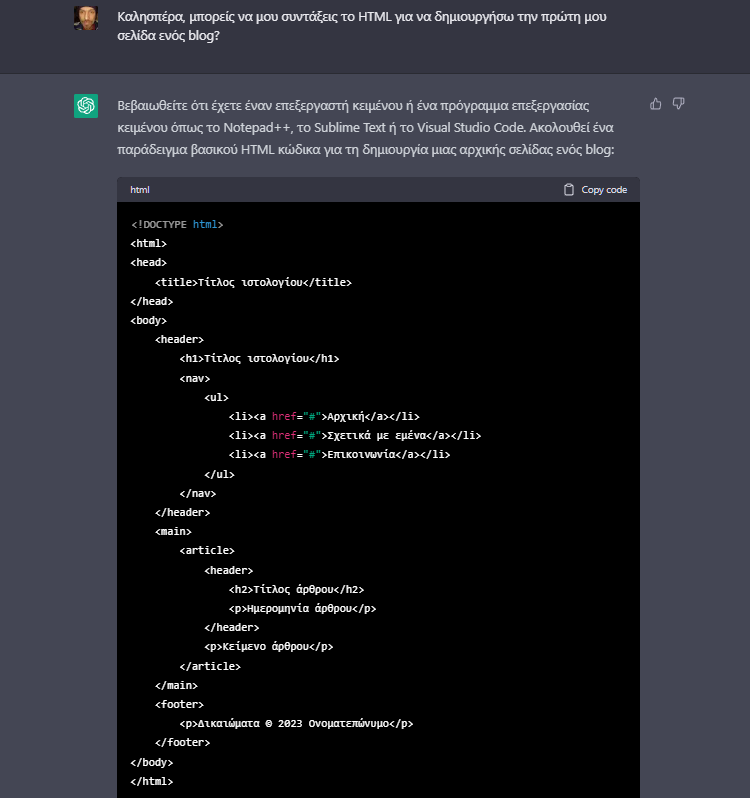
Task: Click the Ημερομηνία άρθρου paragraph code line
Action: (303, 609)
